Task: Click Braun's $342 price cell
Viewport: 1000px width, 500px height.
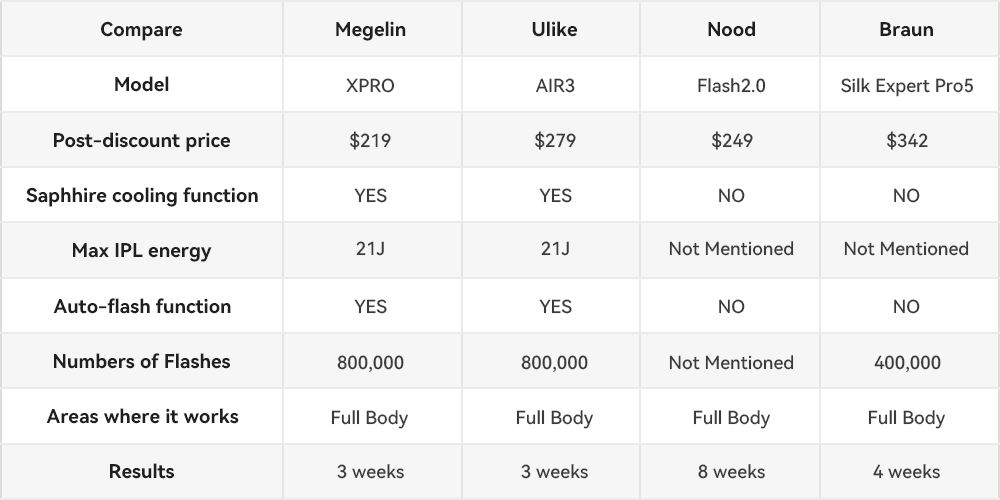Action: [x=906, y=140]
